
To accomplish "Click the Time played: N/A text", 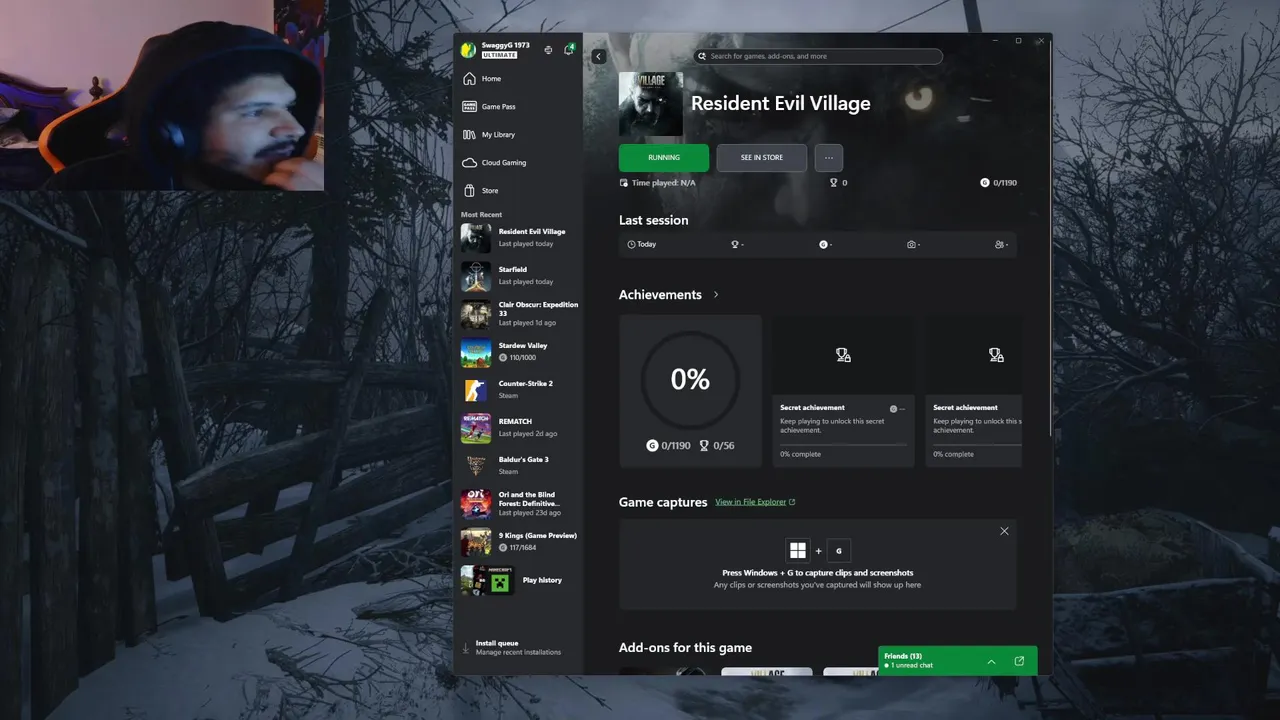I will point(663,183).
